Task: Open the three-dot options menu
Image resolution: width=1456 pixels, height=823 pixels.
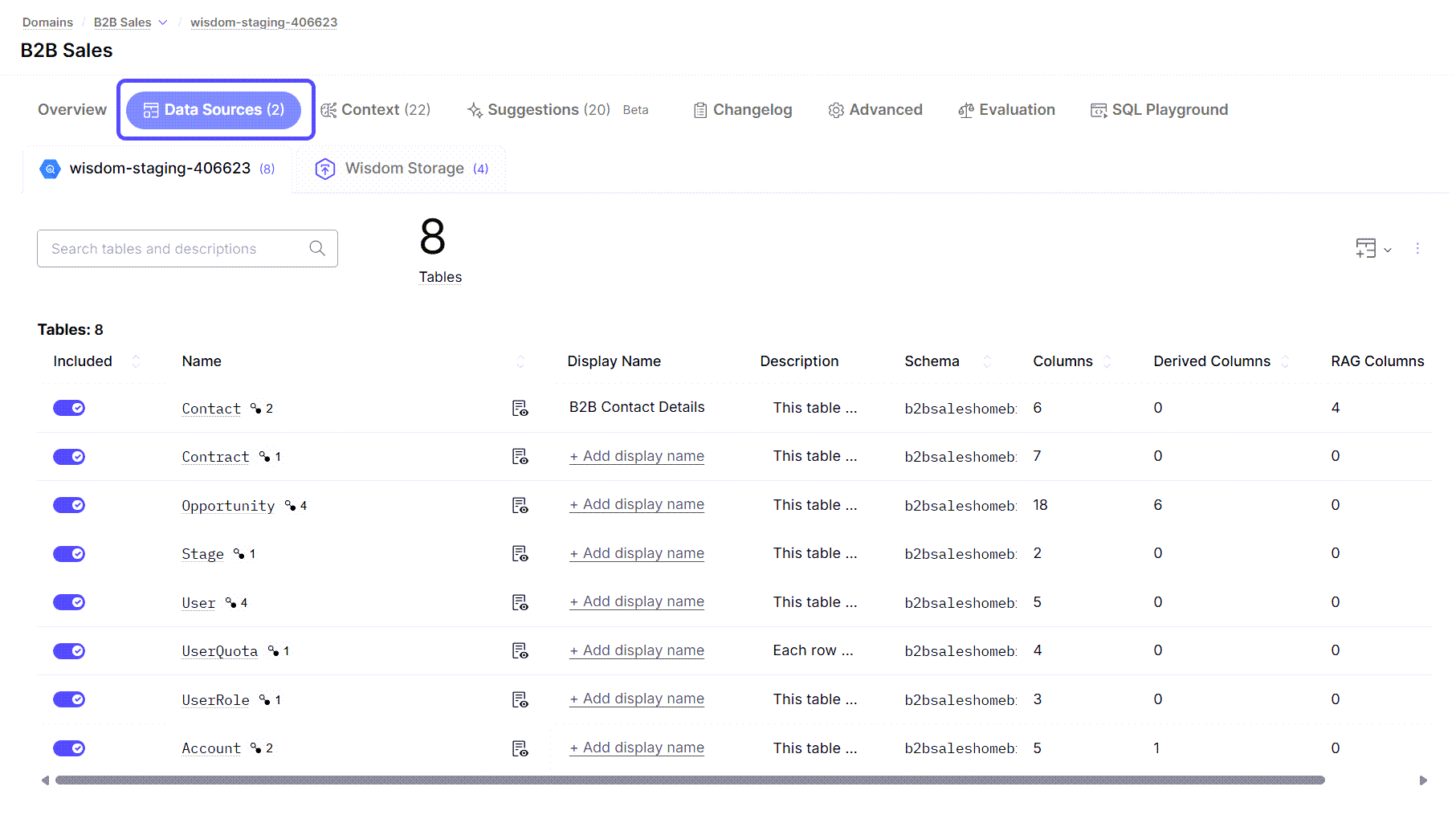Action: tap(1418, 249)
